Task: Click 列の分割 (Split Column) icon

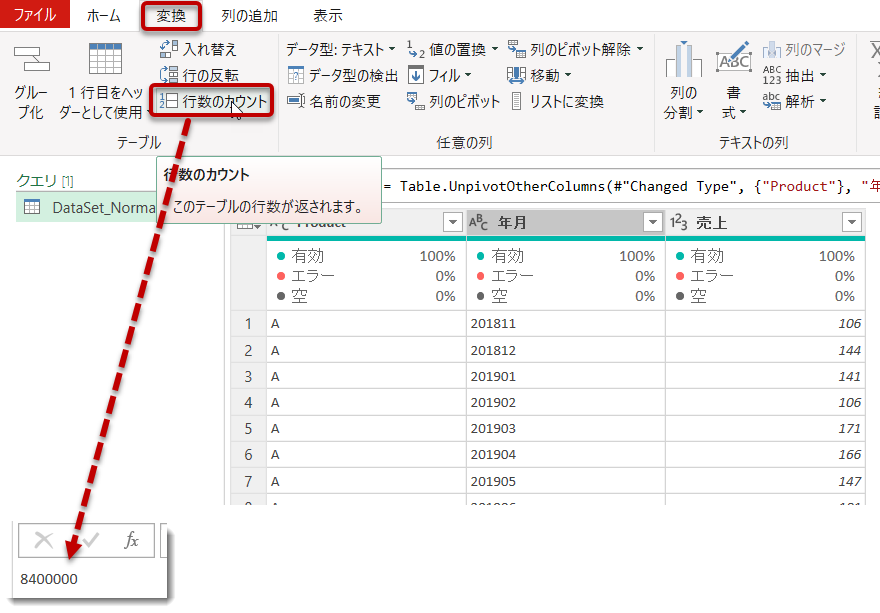Action: 684,60
